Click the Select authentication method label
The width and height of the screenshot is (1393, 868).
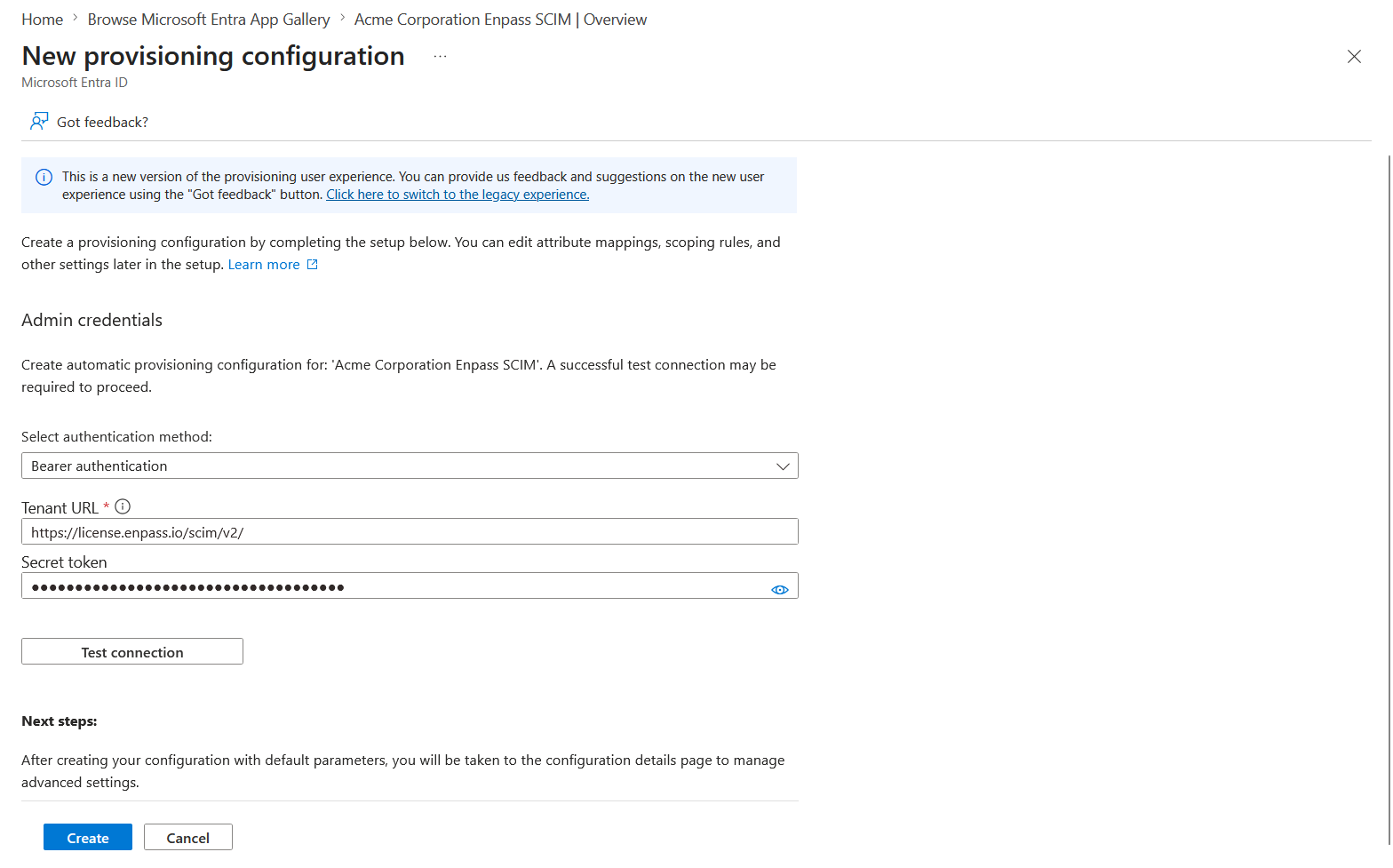pos(116,437)
